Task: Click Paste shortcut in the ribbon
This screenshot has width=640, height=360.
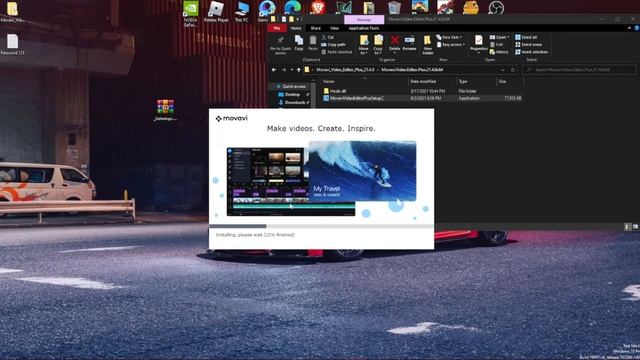Action: (x=337, y=52)
